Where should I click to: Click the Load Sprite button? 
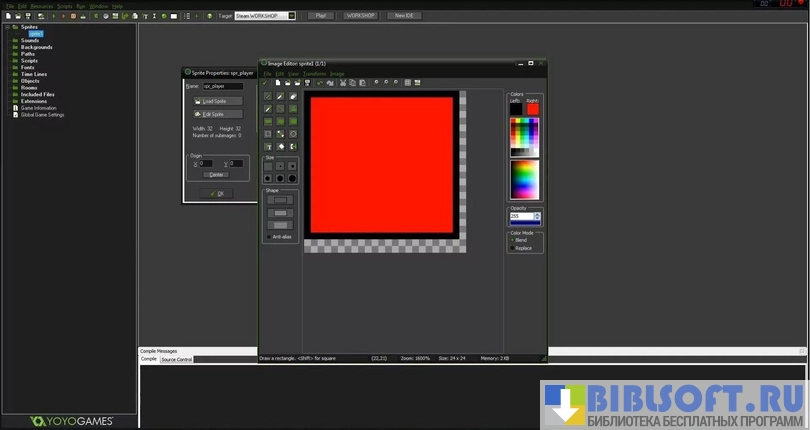[x=217, y=101]
